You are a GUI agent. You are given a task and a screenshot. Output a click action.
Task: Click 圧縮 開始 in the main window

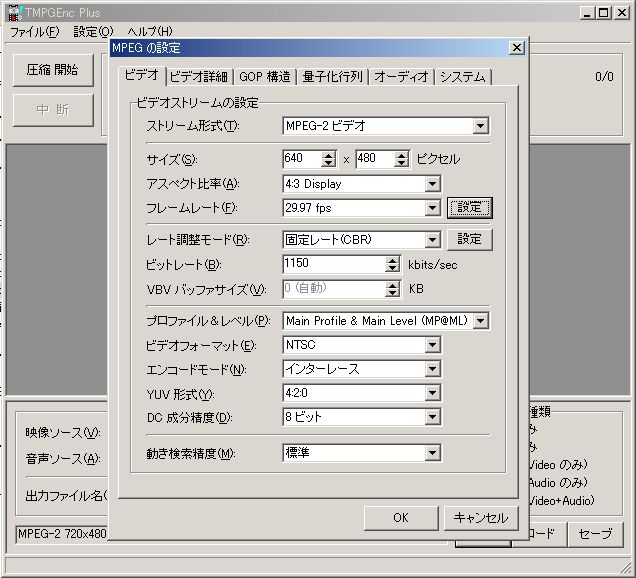53,70
